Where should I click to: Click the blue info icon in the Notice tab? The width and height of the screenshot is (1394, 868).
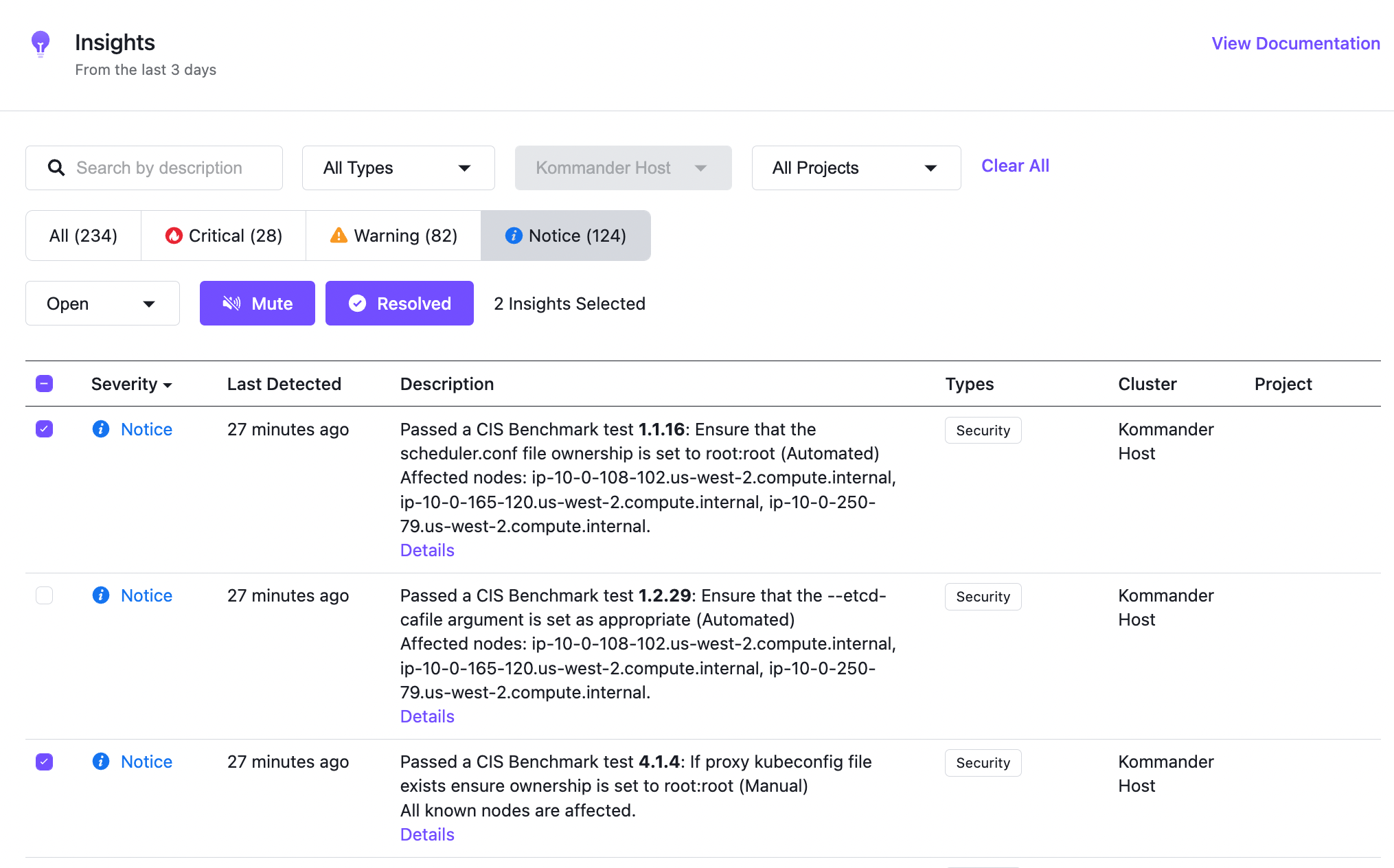(x=514, y=236)
